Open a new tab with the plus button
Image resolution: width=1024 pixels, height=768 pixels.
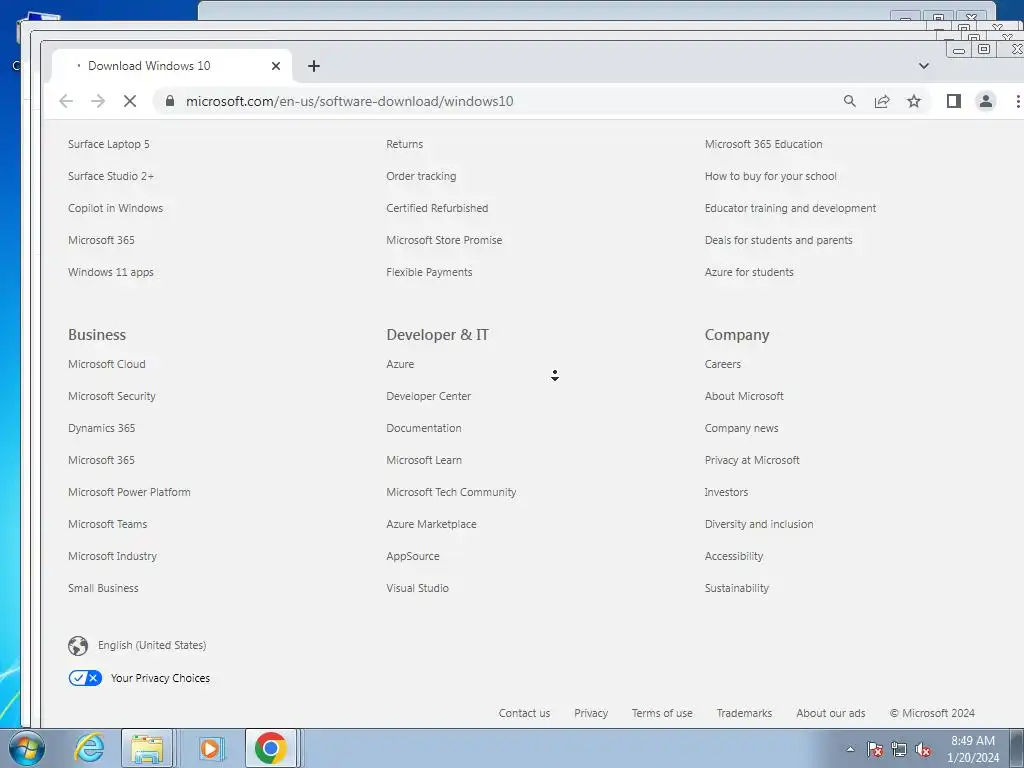pyautogui.click(x=313, y=66)
